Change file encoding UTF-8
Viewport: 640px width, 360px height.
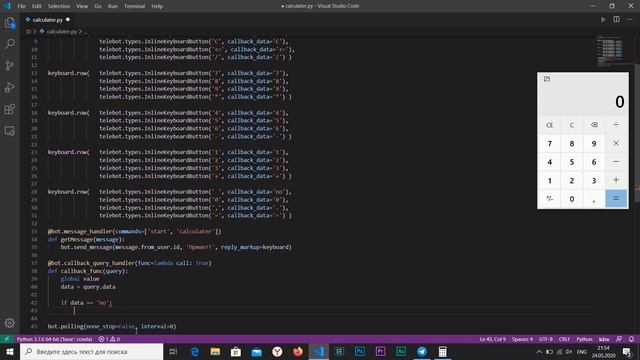[x=546, y=339]
